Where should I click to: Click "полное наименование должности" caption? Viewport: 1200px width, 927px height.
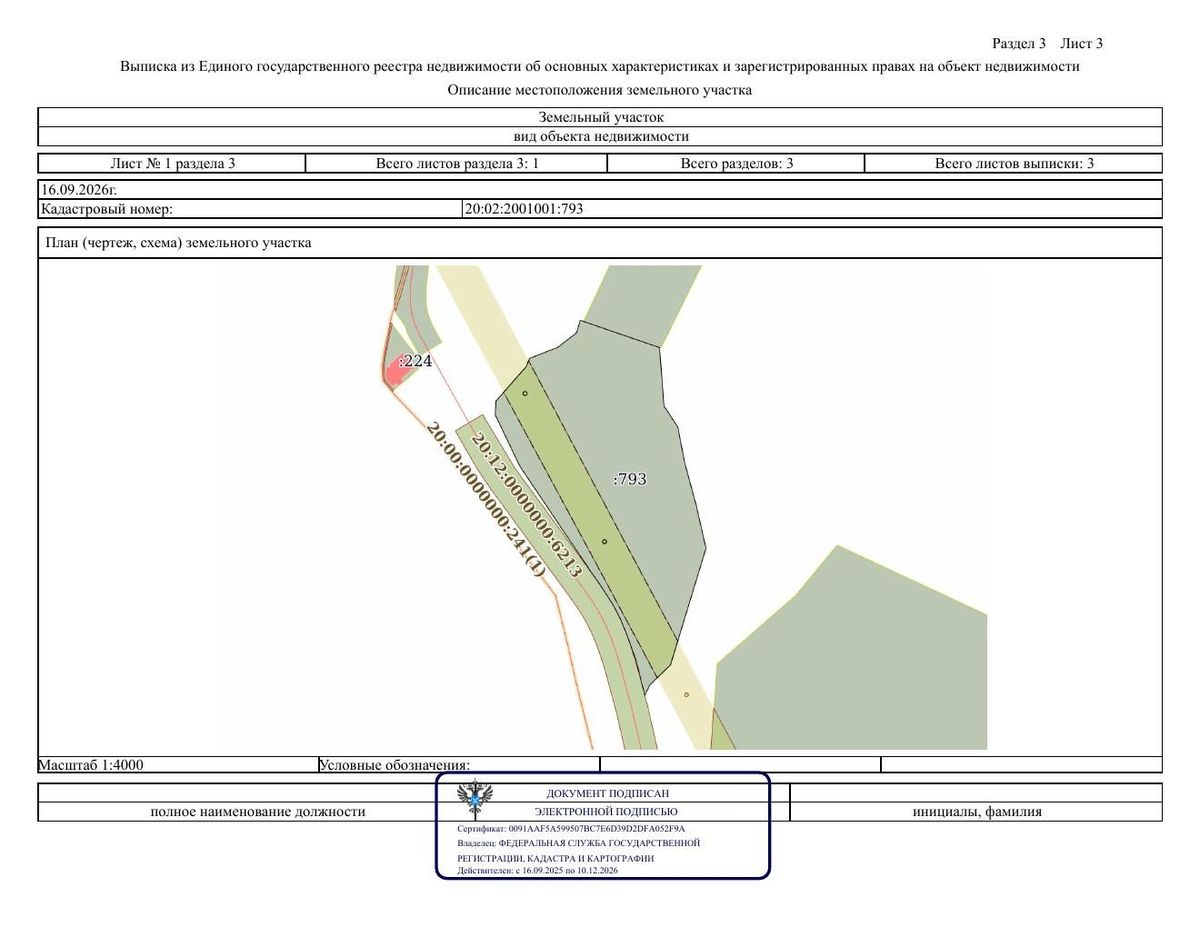258,811
